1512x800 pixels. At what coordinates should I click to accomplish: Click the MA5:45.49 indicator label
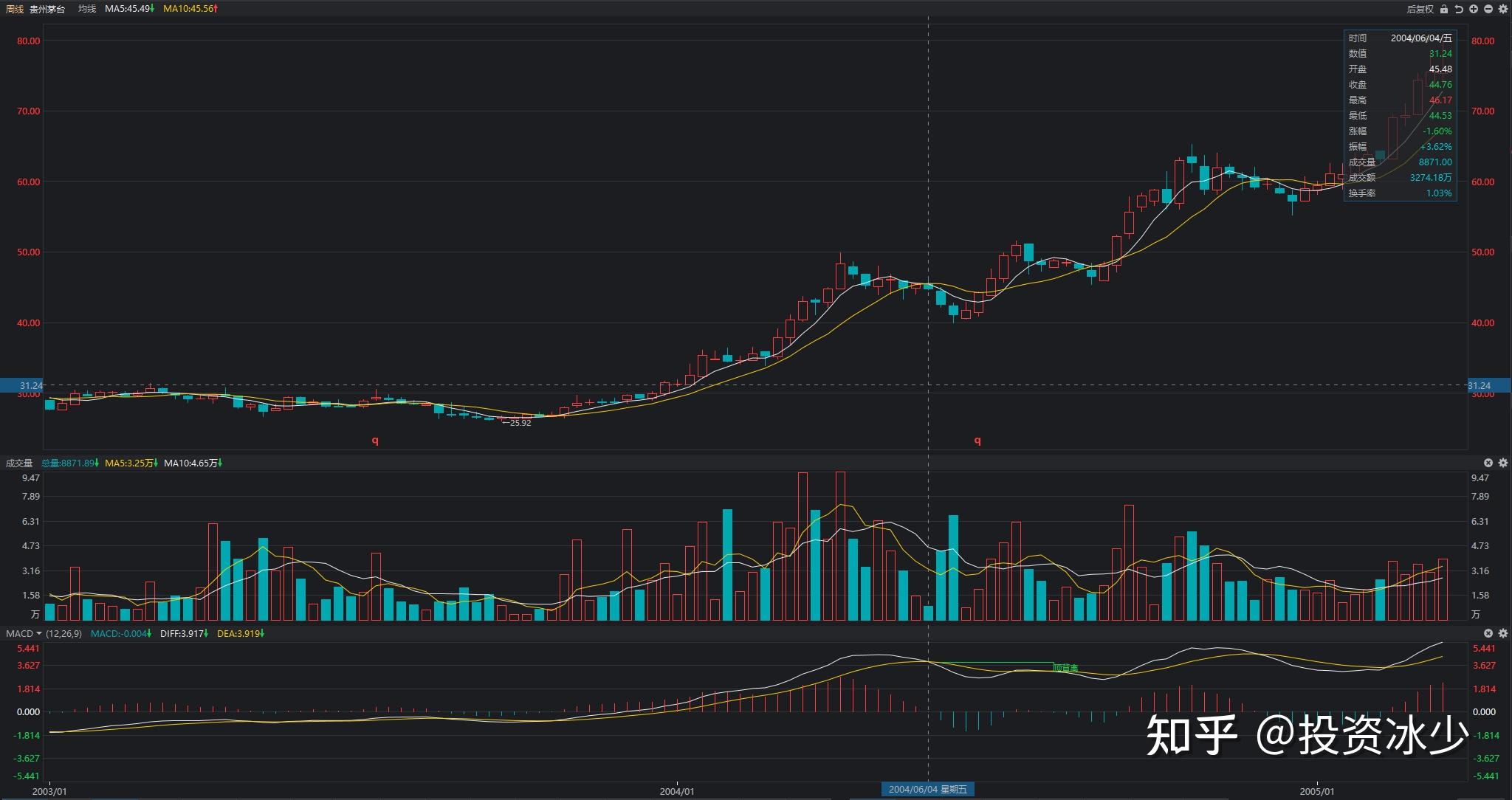129,9
